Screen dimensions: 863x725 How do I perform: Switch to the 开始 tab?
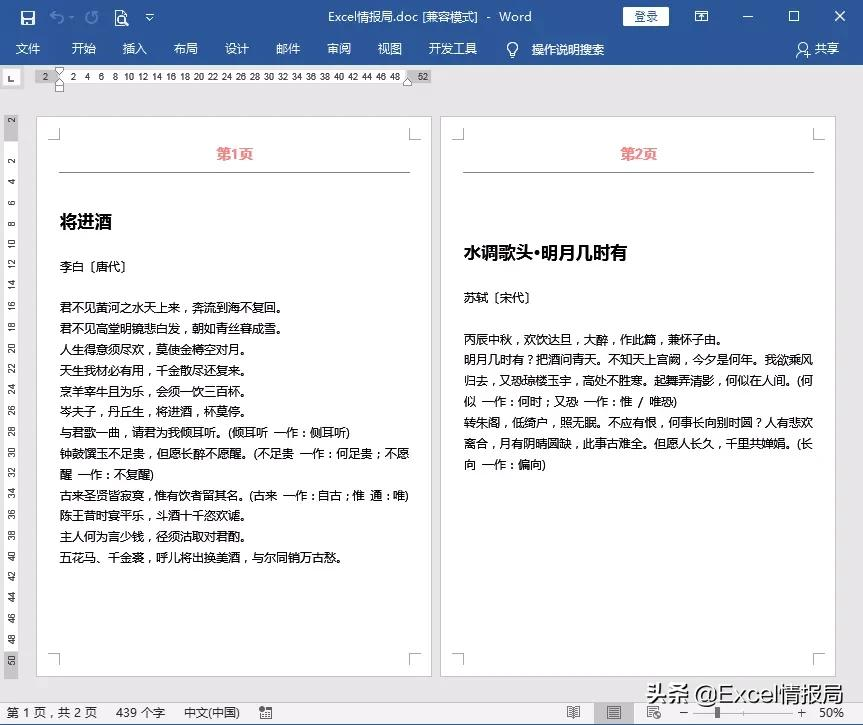84,48
